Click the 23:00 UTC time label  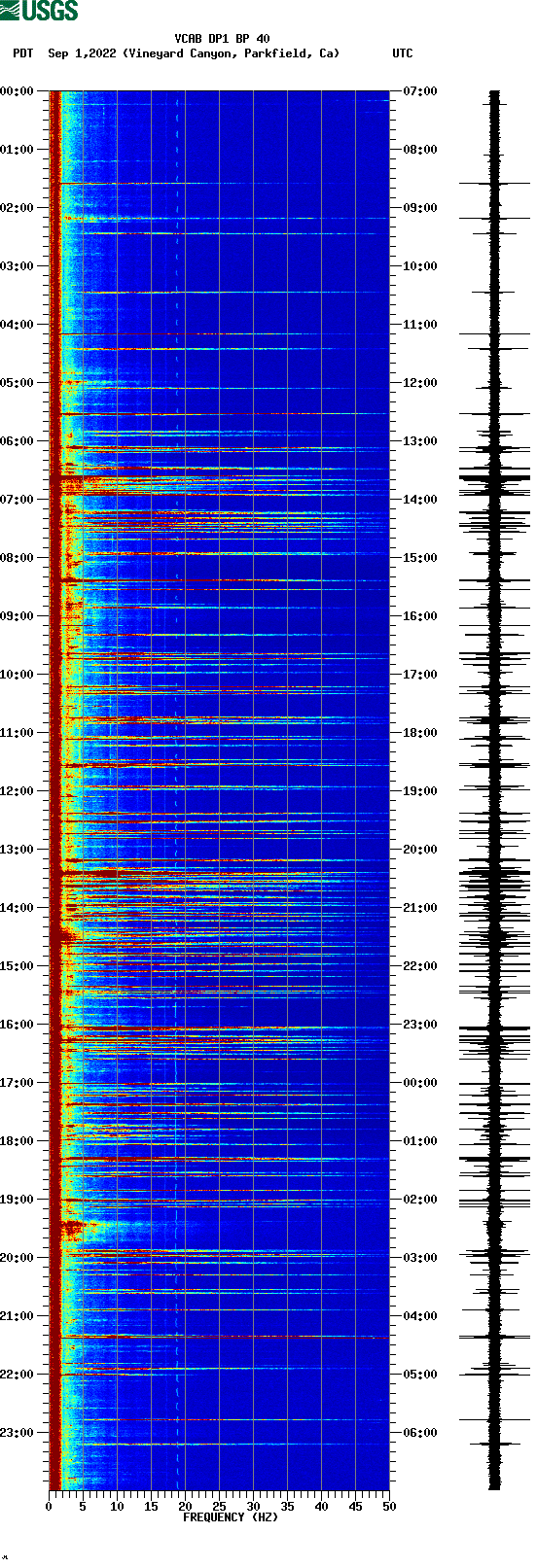pos(420,1025)
